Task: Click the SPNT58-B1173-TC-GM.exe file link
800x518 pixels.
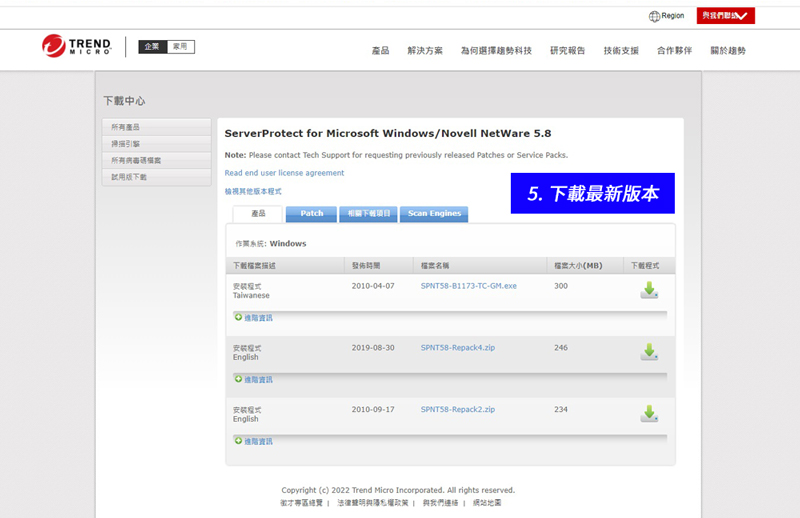Action: pyautogui.click(x=468, y=286)
